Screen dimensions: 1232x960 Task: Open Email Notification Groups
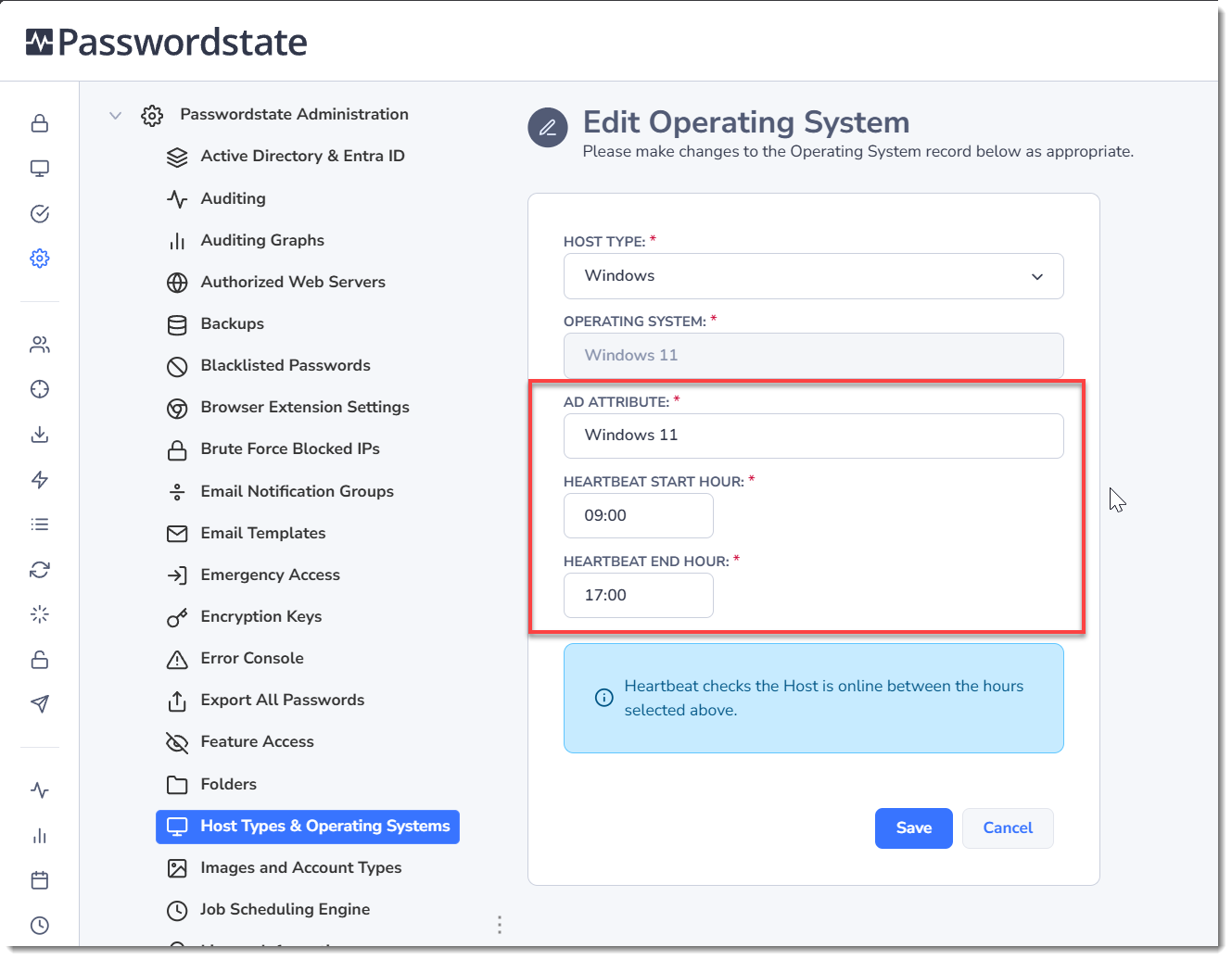[297, 491]
